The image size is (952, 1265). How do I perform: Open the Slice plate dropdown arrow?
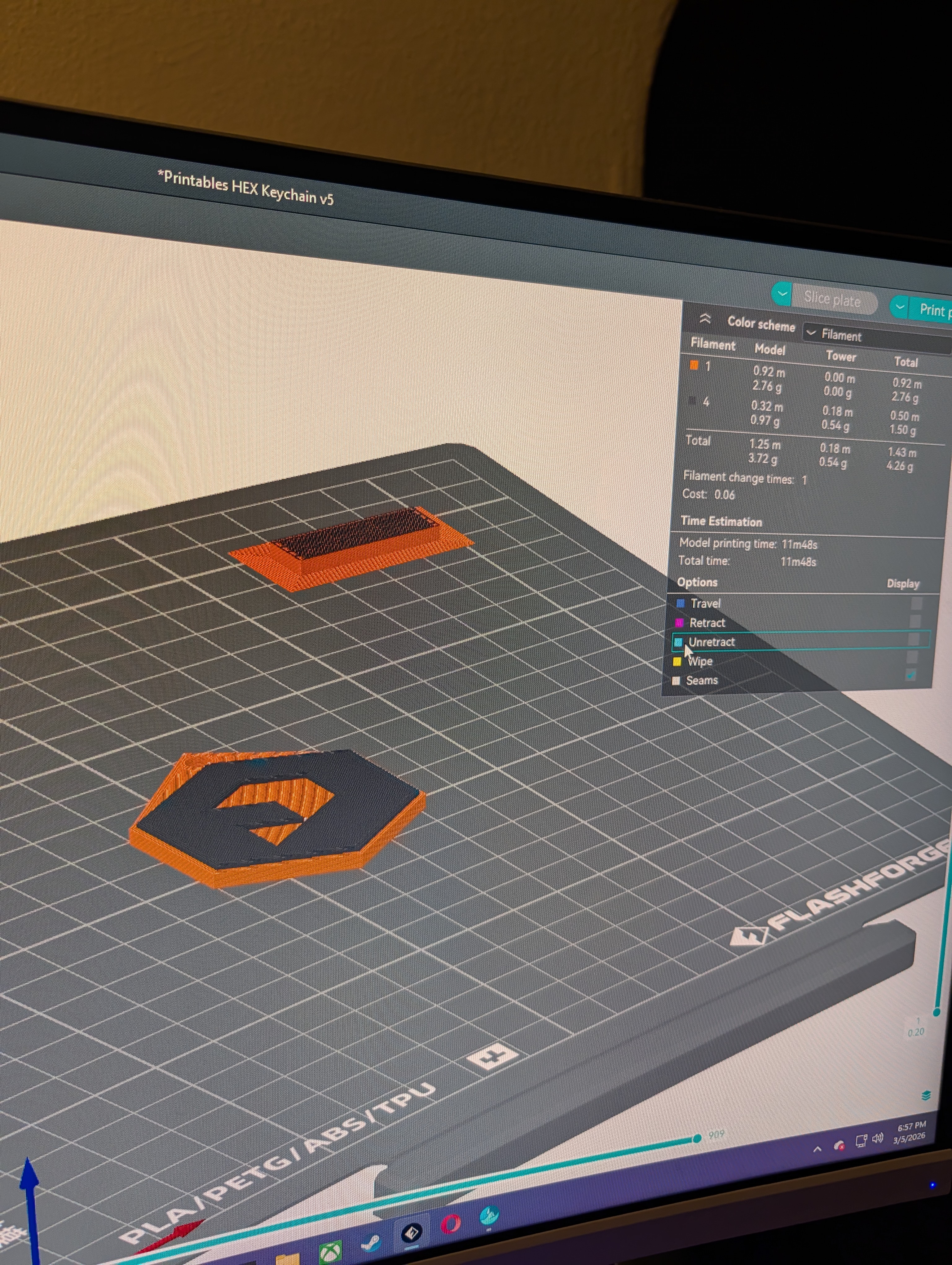click(782, 294)
